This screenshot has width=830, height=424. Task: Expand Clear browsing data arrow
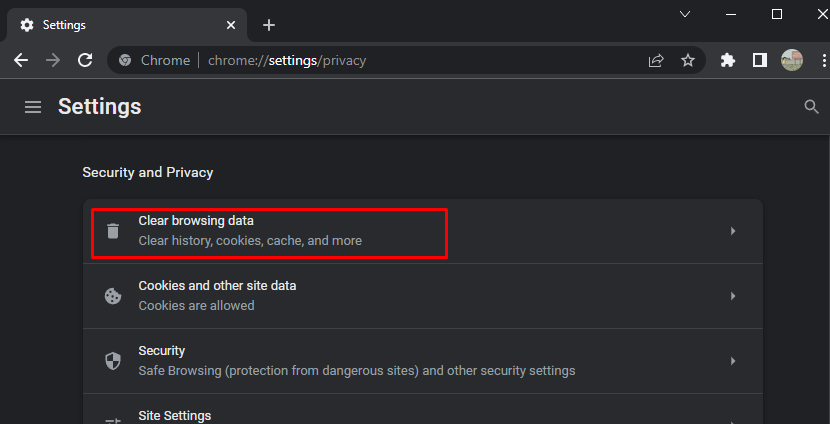coord(733,231)
